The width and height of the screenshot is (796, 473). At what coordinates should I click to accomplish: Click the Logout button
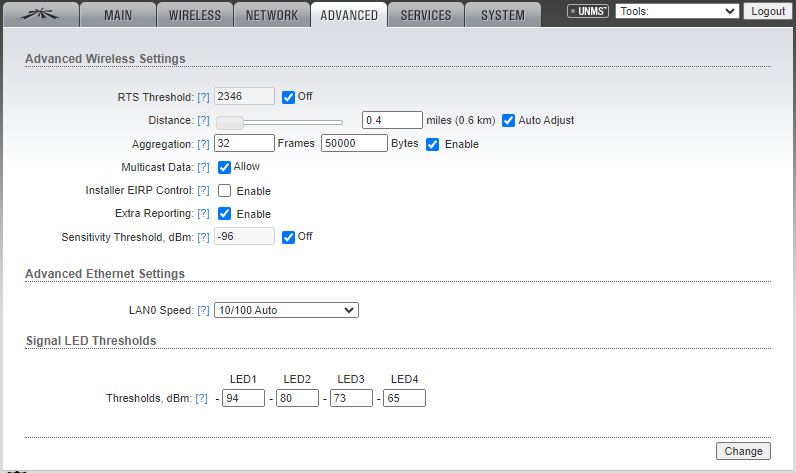[768, 11]
